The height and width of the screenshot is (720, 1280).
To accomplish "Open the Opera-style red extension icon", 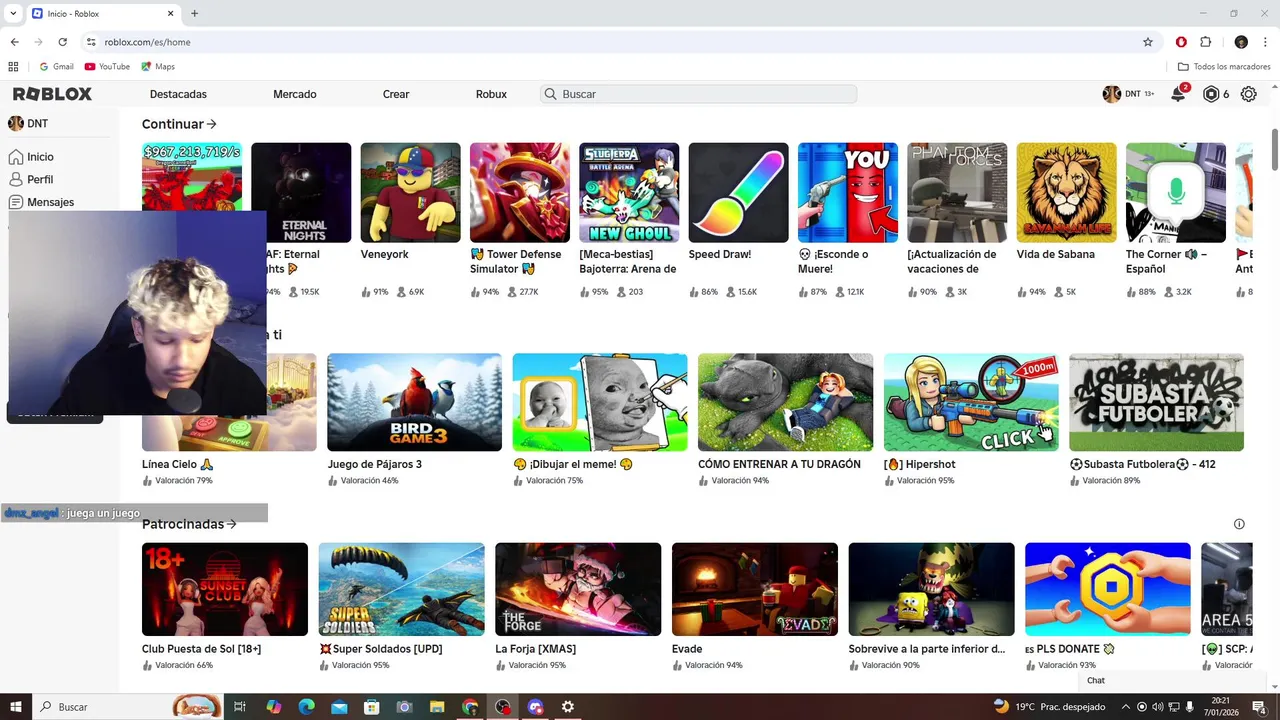I will [x=1181, y=42].
